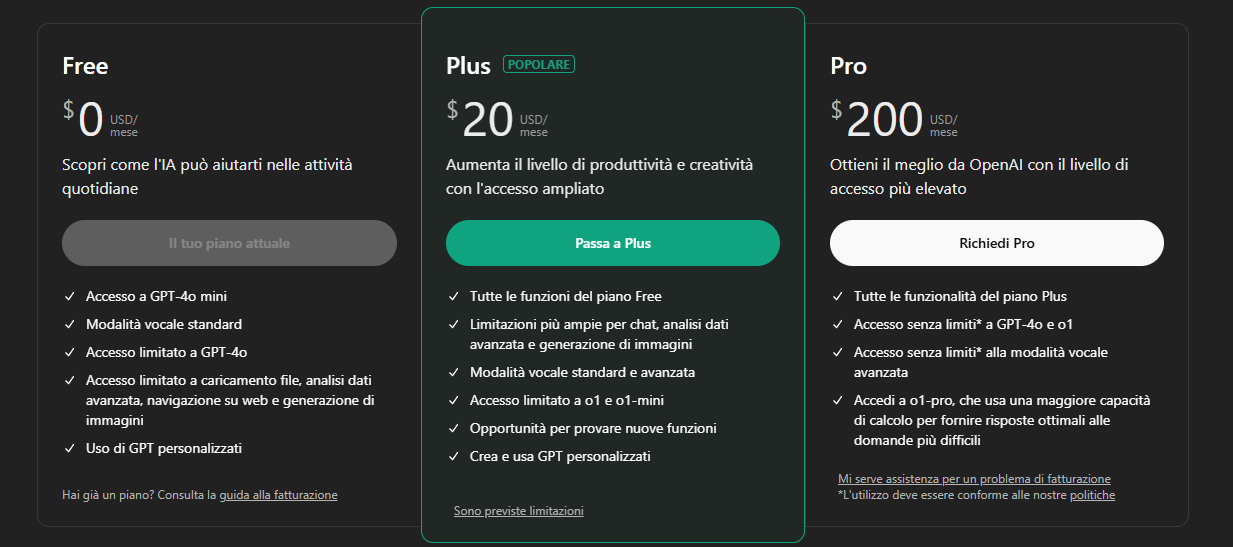Click the Il tuo piano attuale button
The width and height of the screenshot is (1233, 547).
click(x=229, y=243)
